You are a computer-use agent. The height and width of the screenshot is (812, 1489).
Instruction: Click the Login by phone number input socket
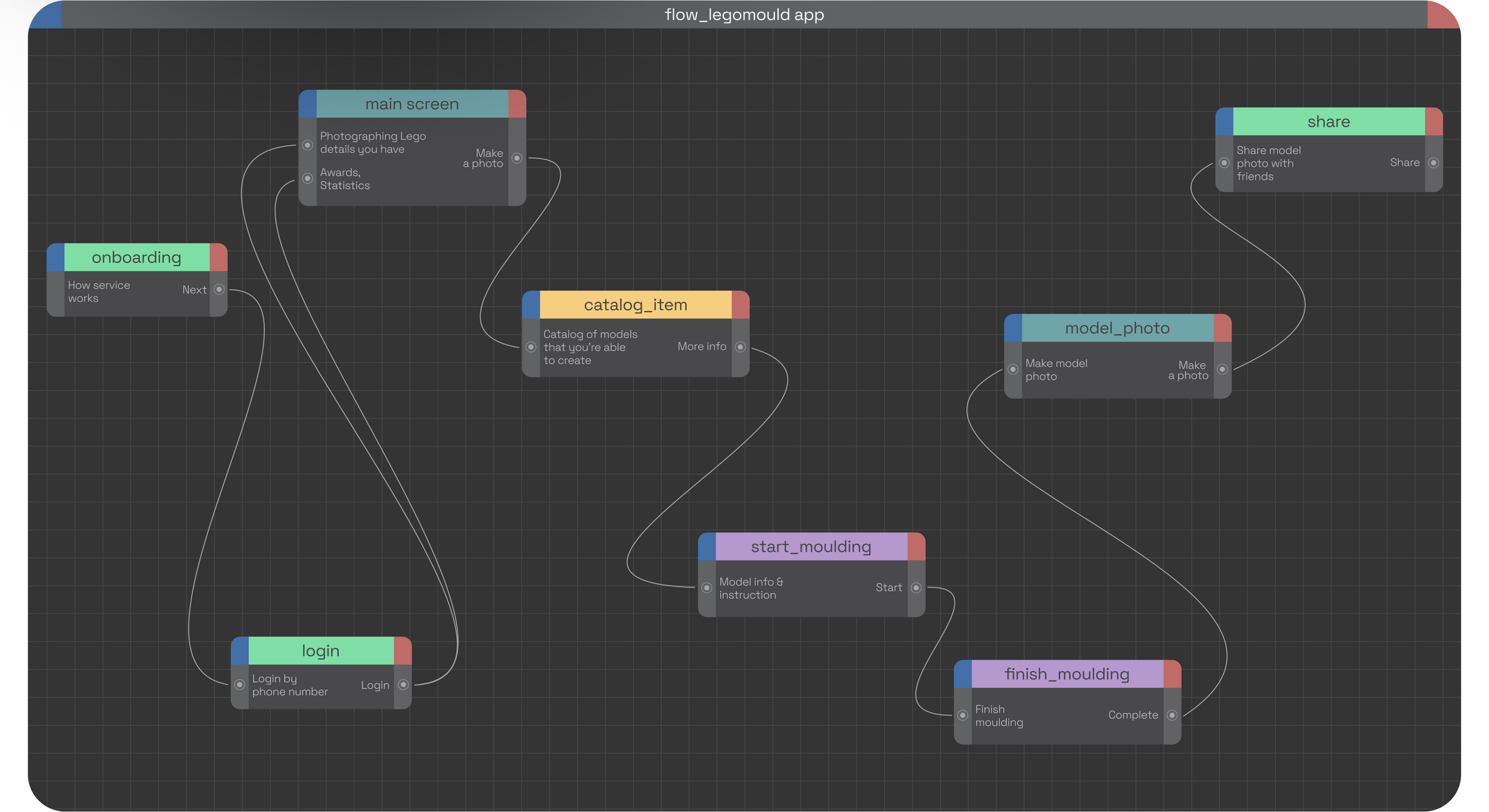click(240, 685)
